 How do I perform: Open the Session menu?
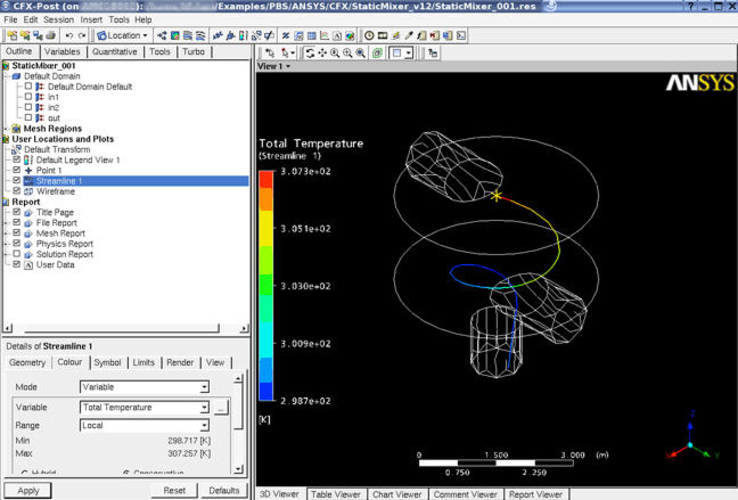(x=58, y=20)
